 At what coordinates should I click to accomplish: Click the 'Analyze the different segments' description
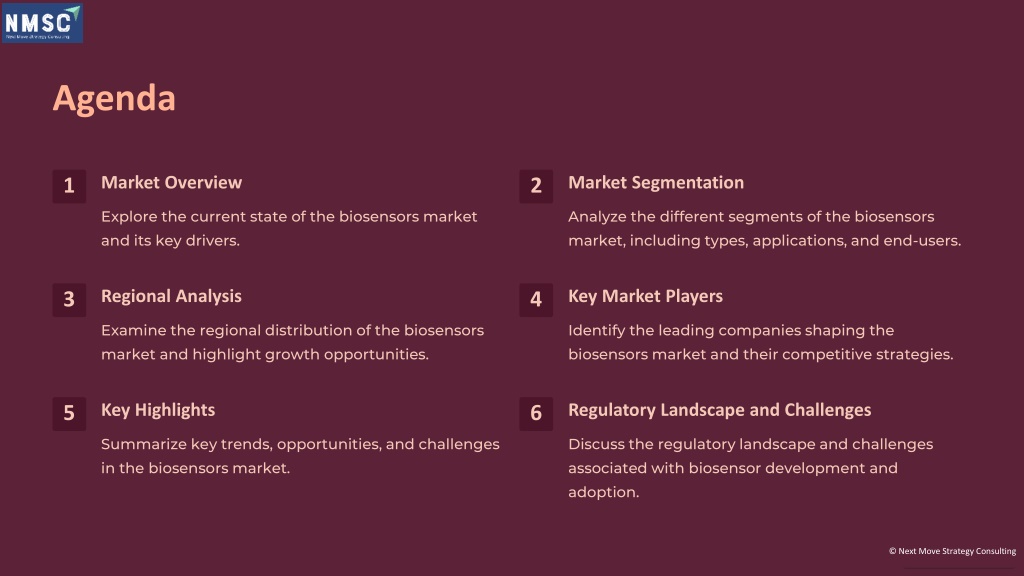click(765, 229)
